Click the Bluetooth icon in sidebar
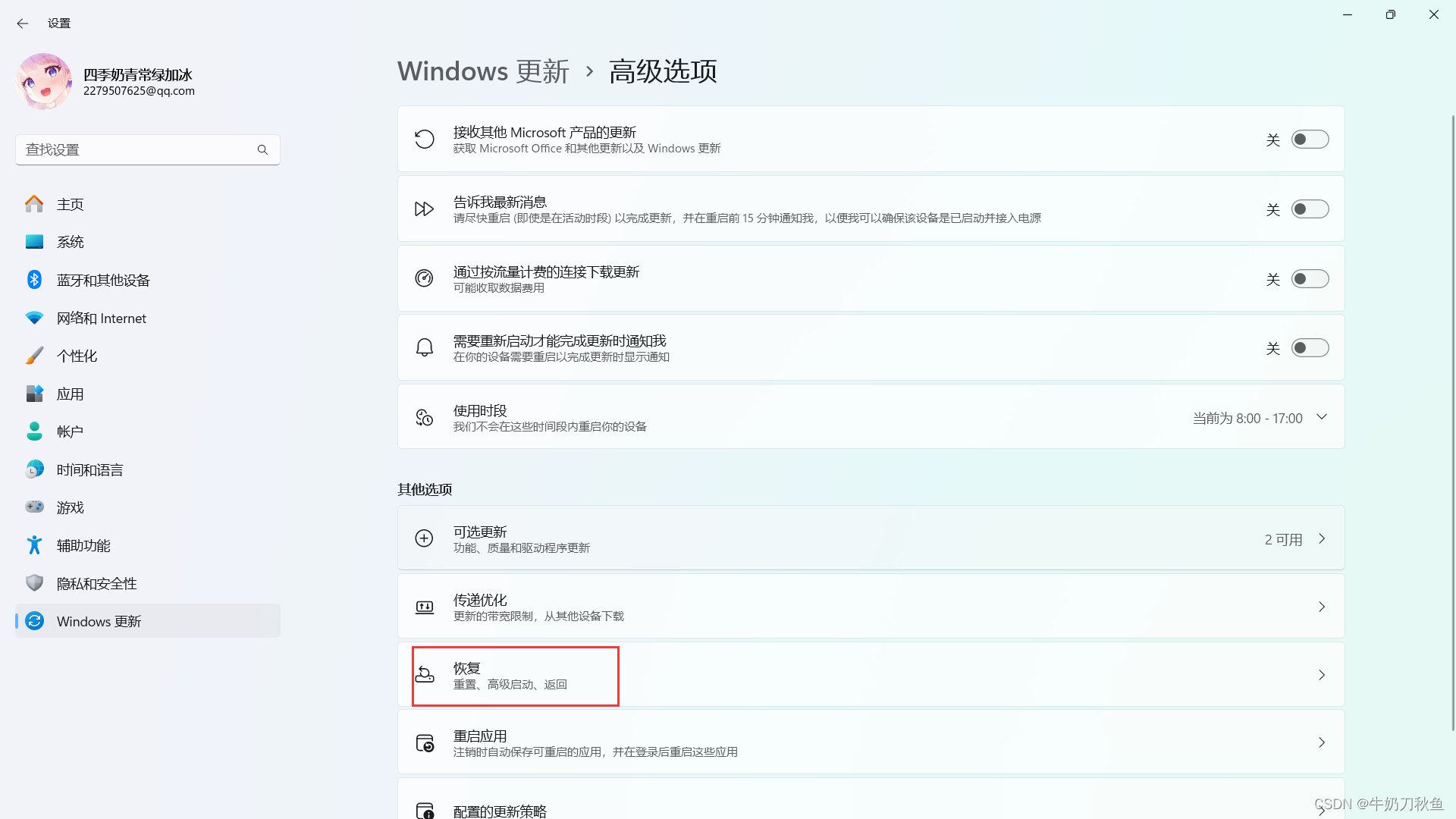The width and height of the screenshot is (1456, 819). coord(34,280)
